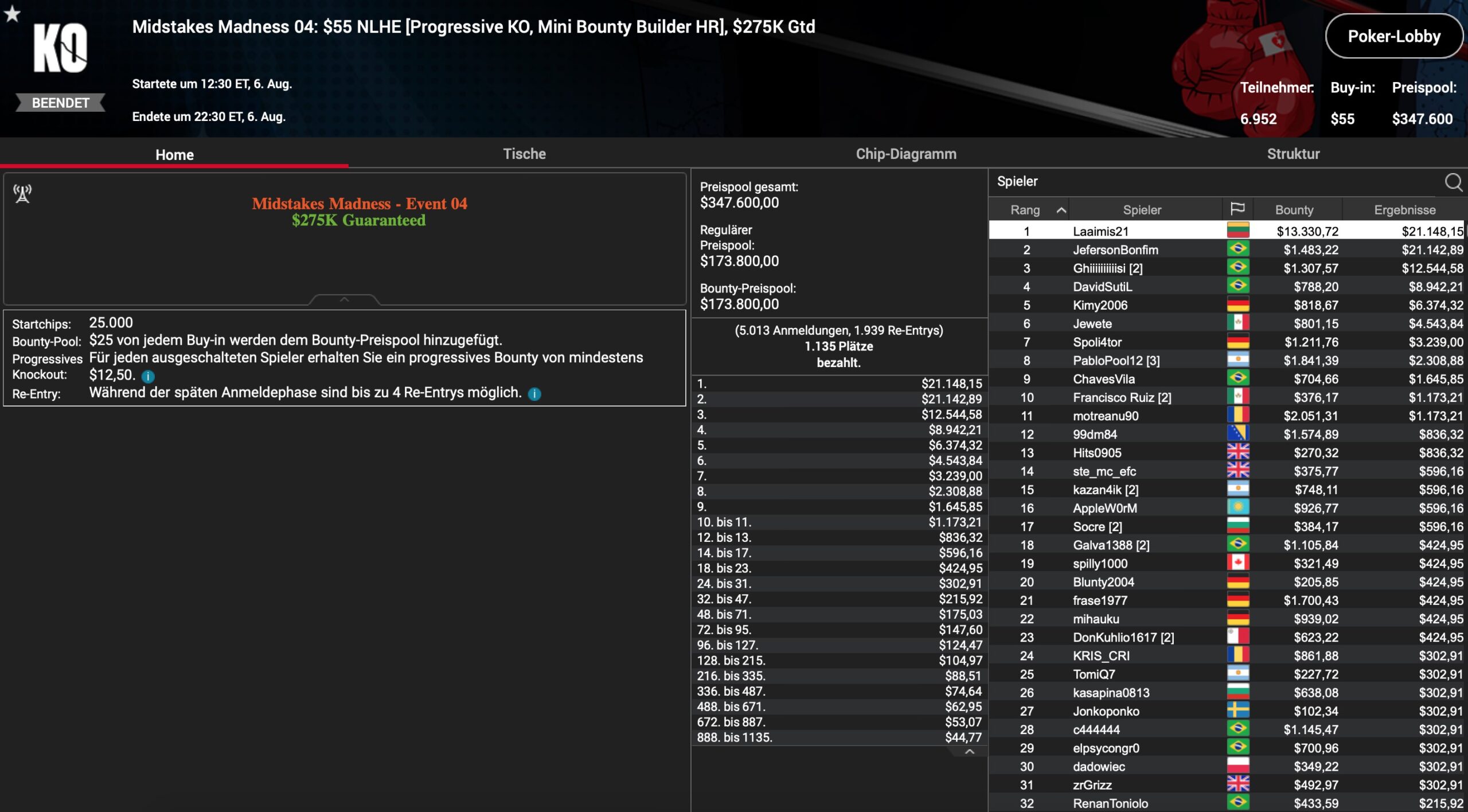Open the Chip-Diagramm tab
1468x812 pixels.
905,154
